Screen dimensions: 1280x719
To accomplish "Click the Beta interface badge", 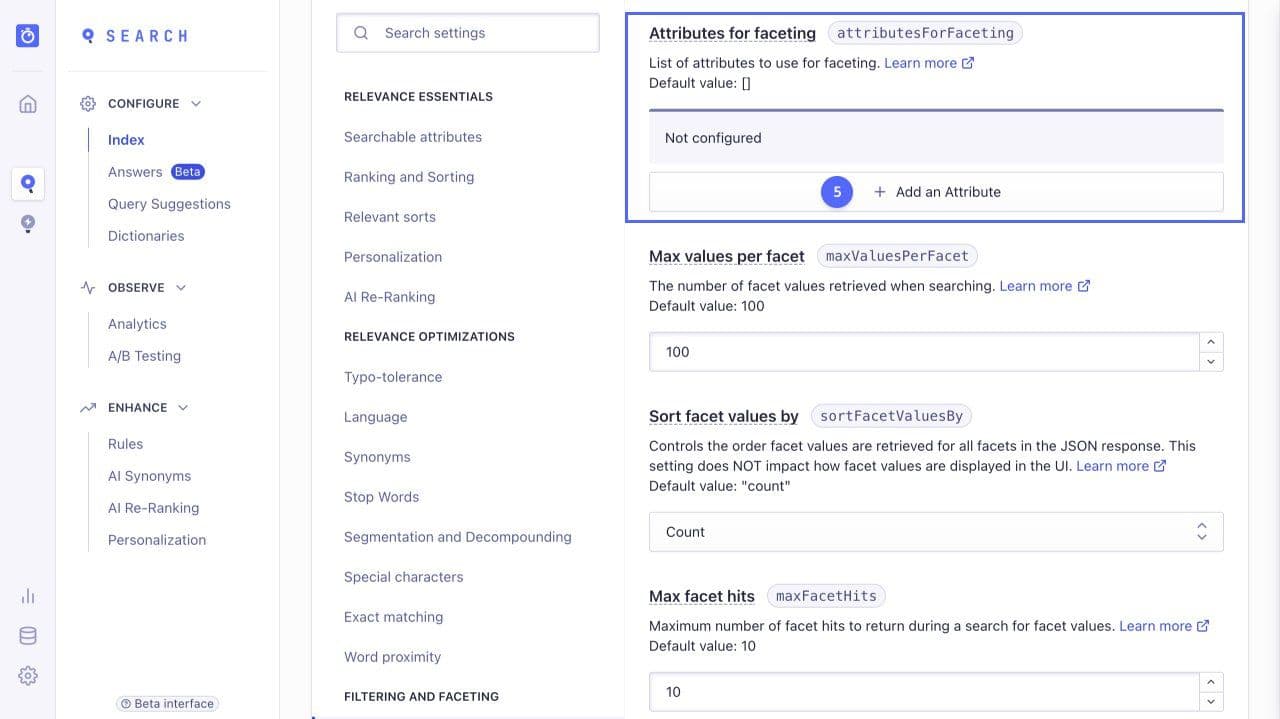I will (x=167, y=704).
